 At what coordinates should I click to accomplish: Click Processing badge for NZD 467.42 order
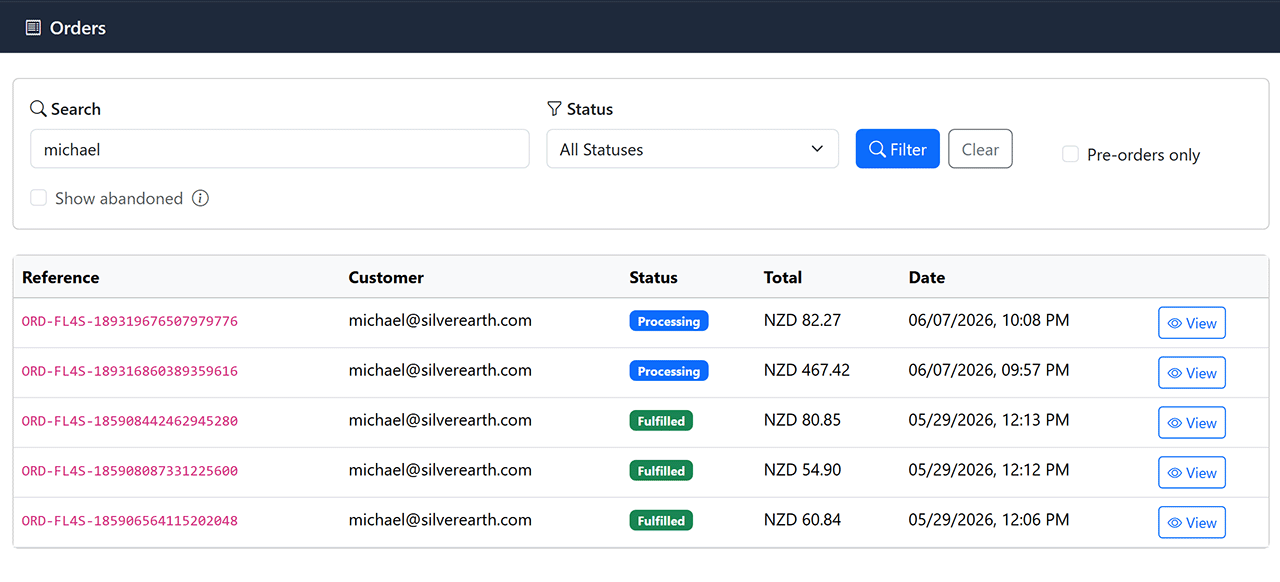pyautogui.click(x=669, y=371)
